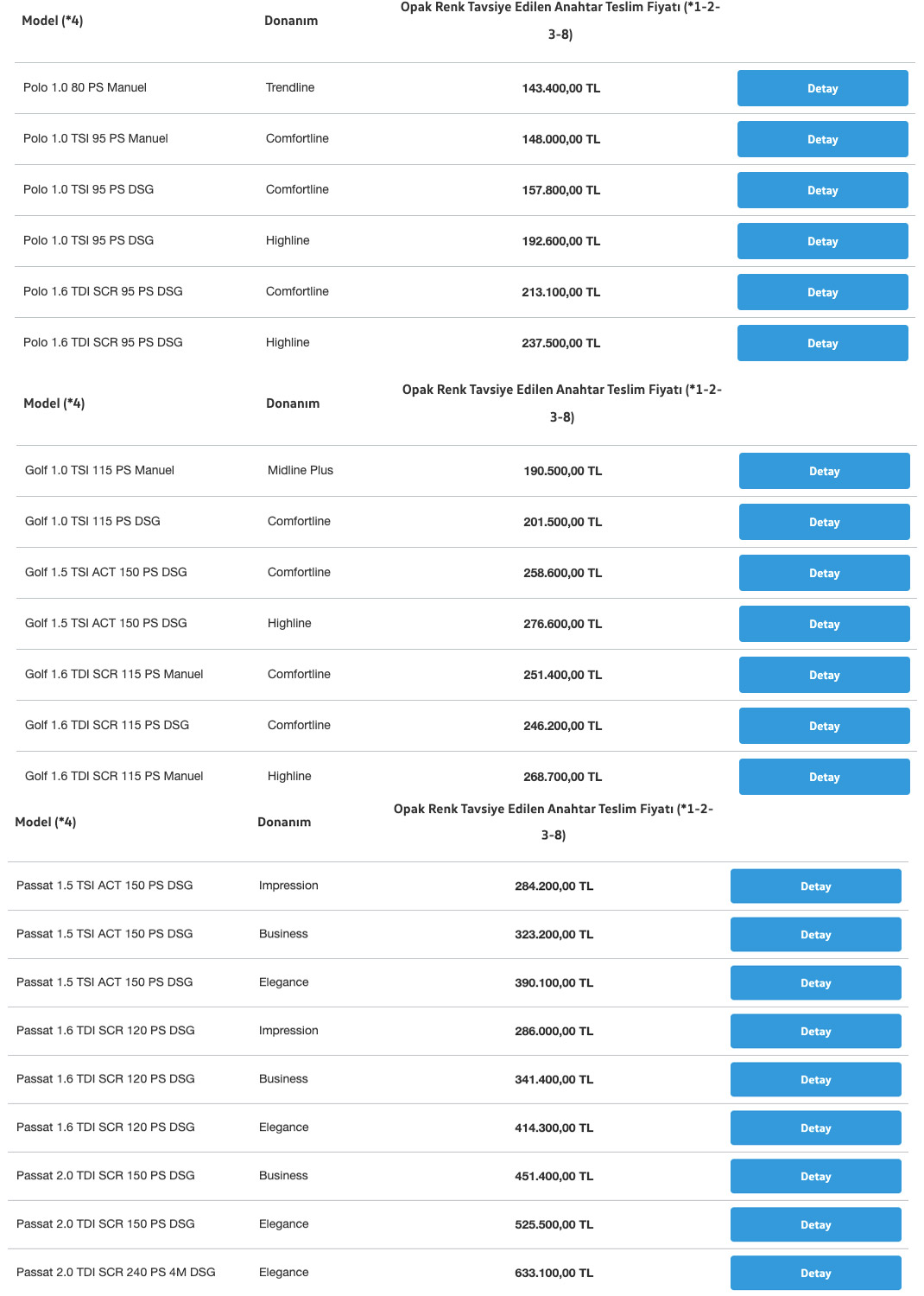
Task: Click the 414.300,00 TL Passat price
Action: [x=554, y=1128]
